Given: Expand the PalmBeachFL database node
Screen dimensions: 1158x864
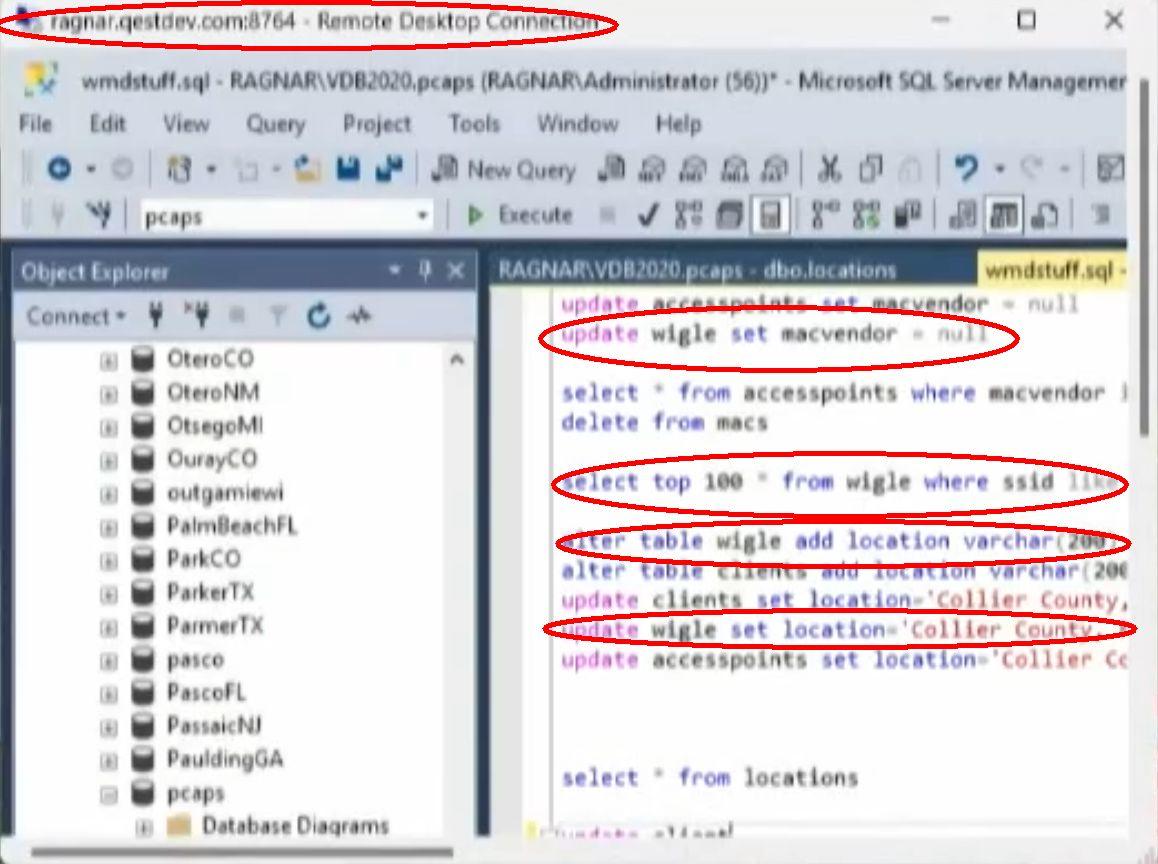Looking at the screenshot, I should (x=108, y=526).
